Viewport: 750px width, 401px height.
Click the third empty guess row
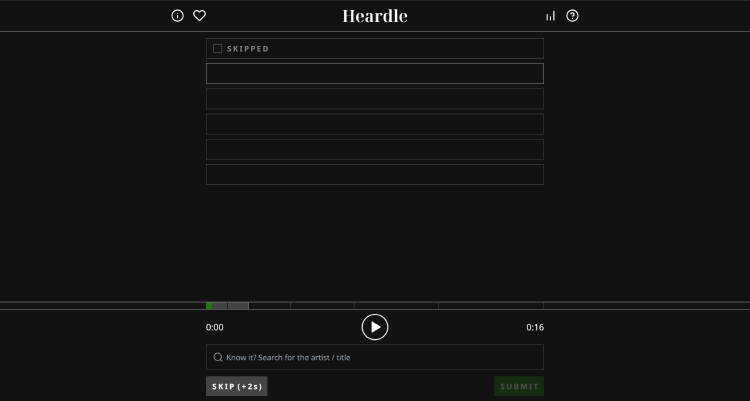[x=374, y=99]
